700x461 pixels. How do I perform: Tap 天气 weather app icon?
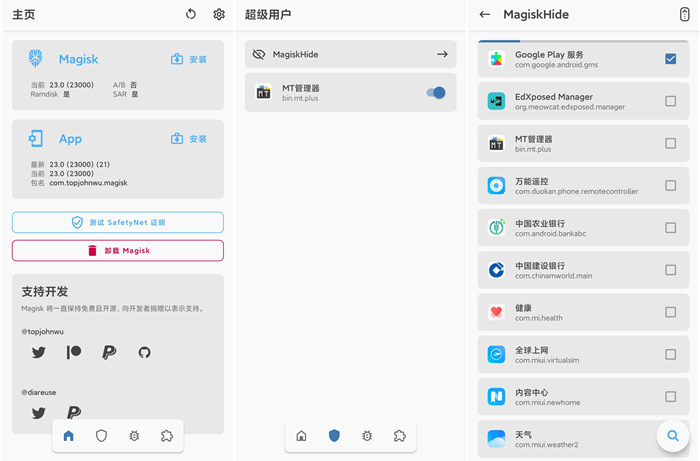click(496, 439)
